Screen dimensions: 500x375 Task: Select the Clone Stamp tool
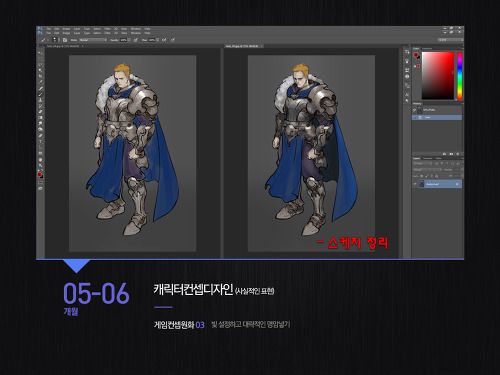click(41, 100)
